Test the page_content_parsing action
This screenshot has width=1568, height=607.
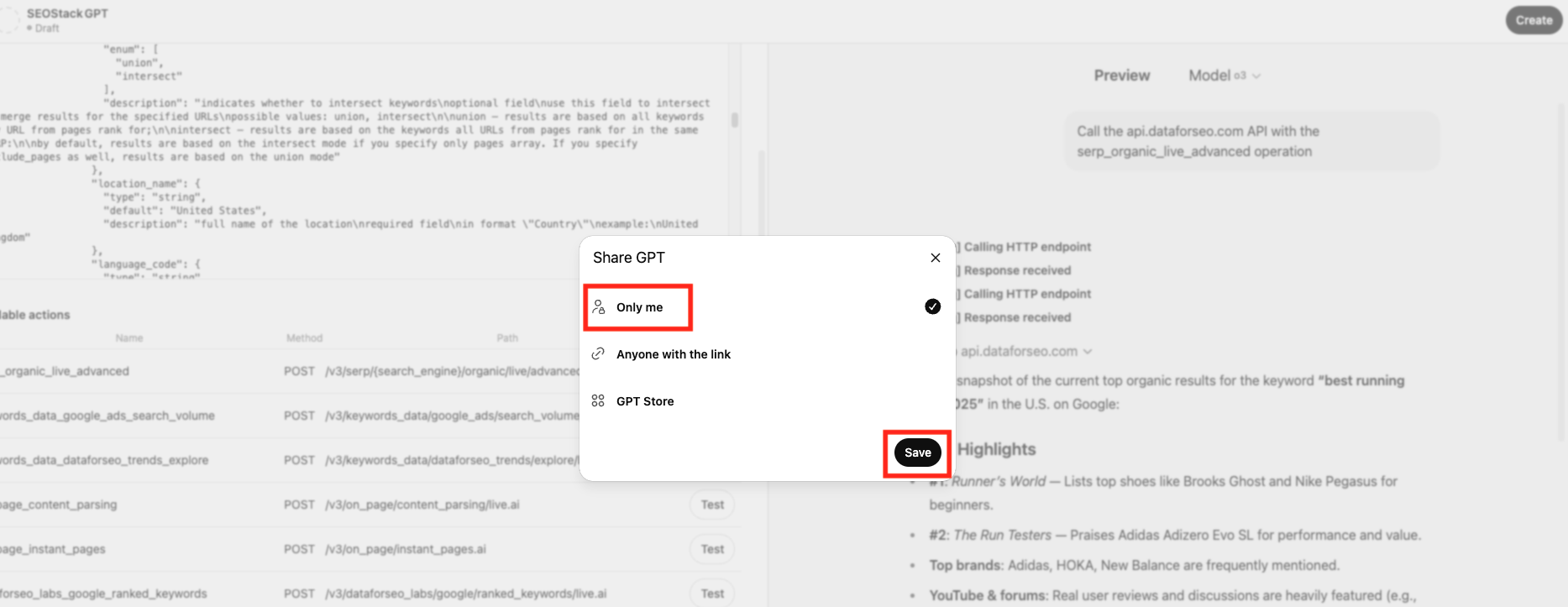712,505
